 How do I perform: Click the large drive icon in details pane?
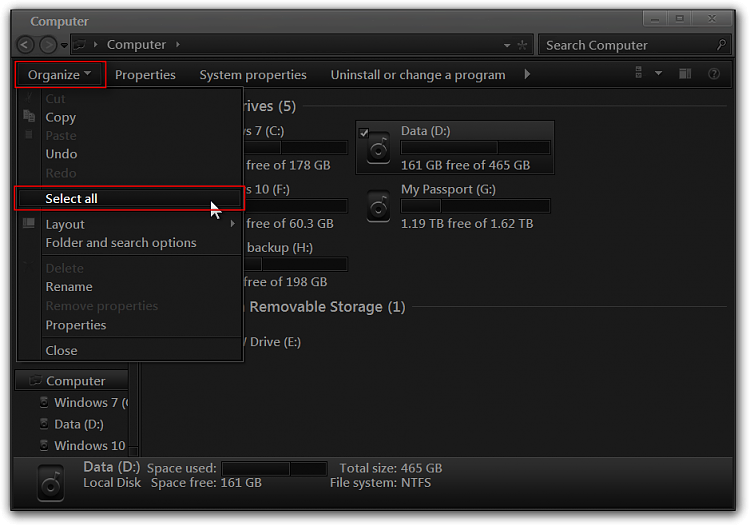click(x=51, y=483)
